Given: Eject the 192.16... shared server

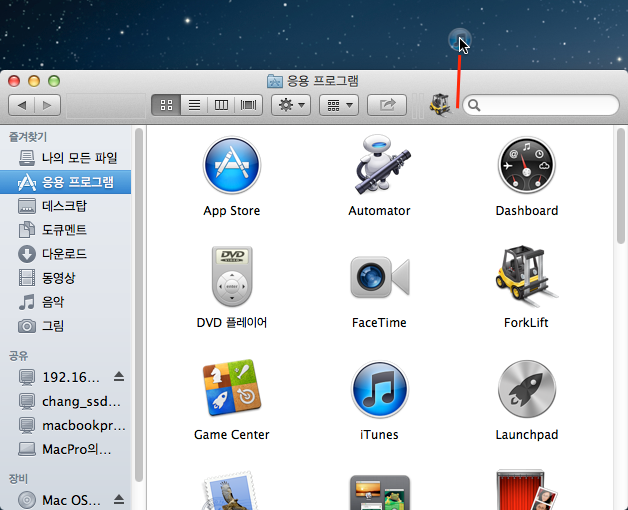Looking at the screenshot, I should [x=119, y=377].
